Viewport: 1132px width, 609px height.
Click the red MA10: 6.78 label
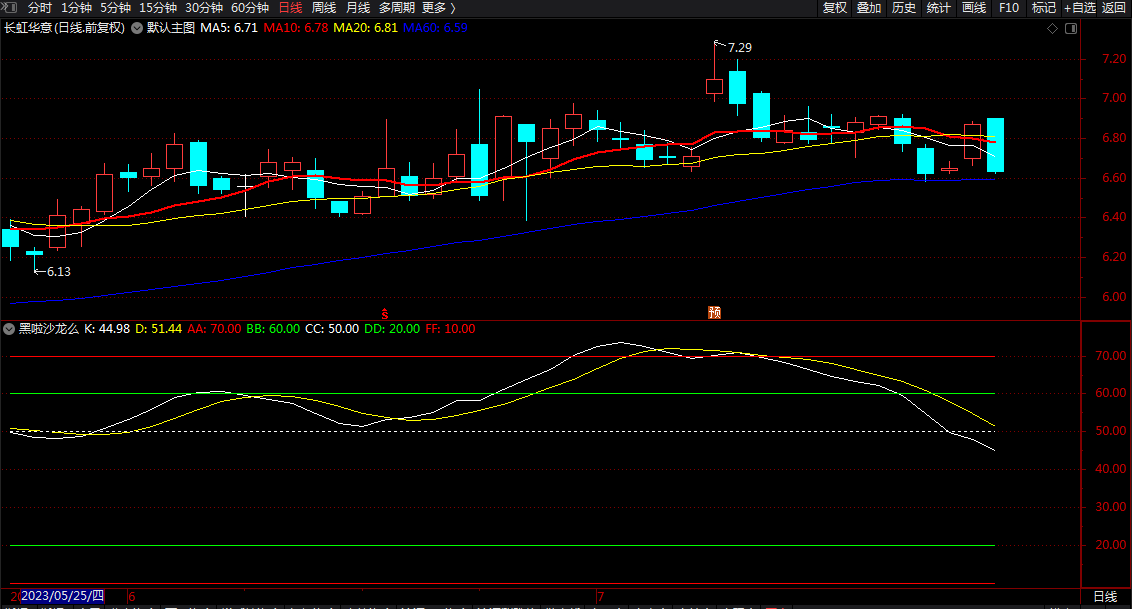click(295, 28)
